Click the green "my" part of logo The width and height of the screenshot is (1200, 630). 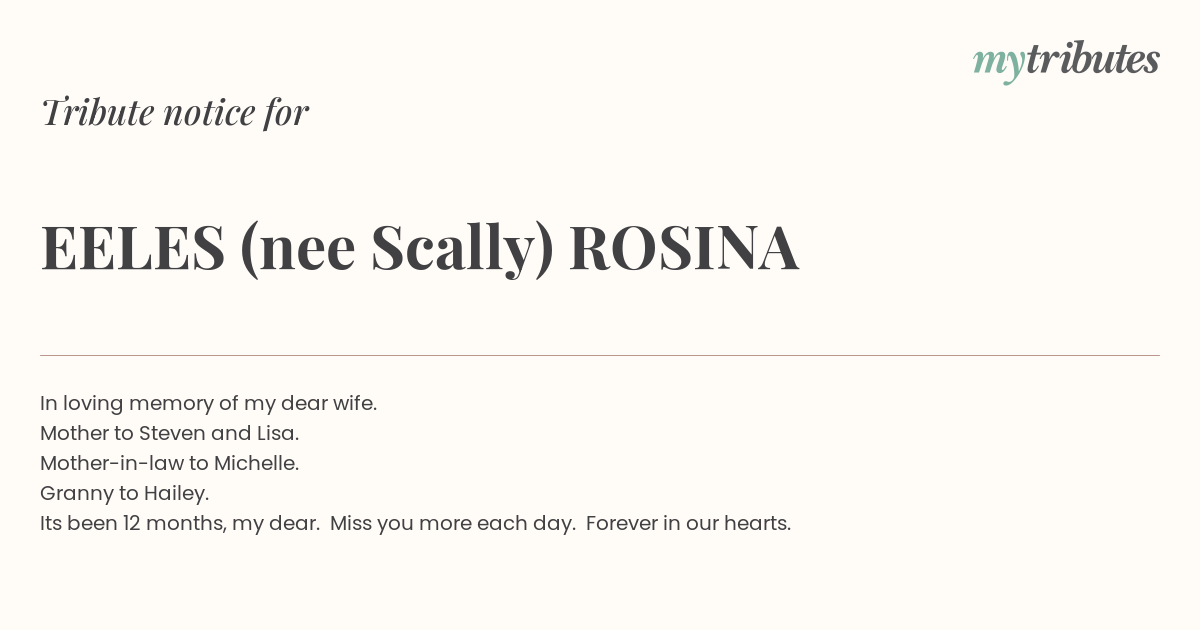tap(998, 64)
